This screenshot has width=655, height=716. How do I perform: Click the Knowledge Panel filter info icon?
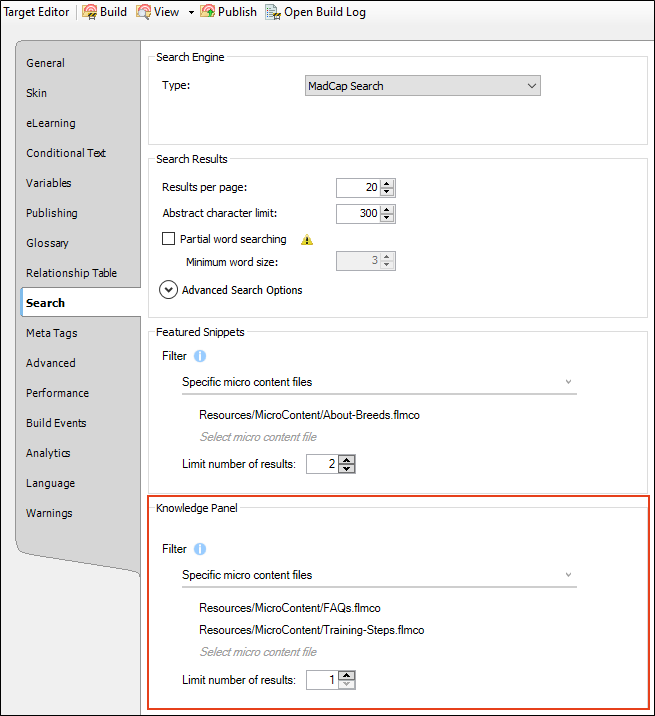point(200,549)
